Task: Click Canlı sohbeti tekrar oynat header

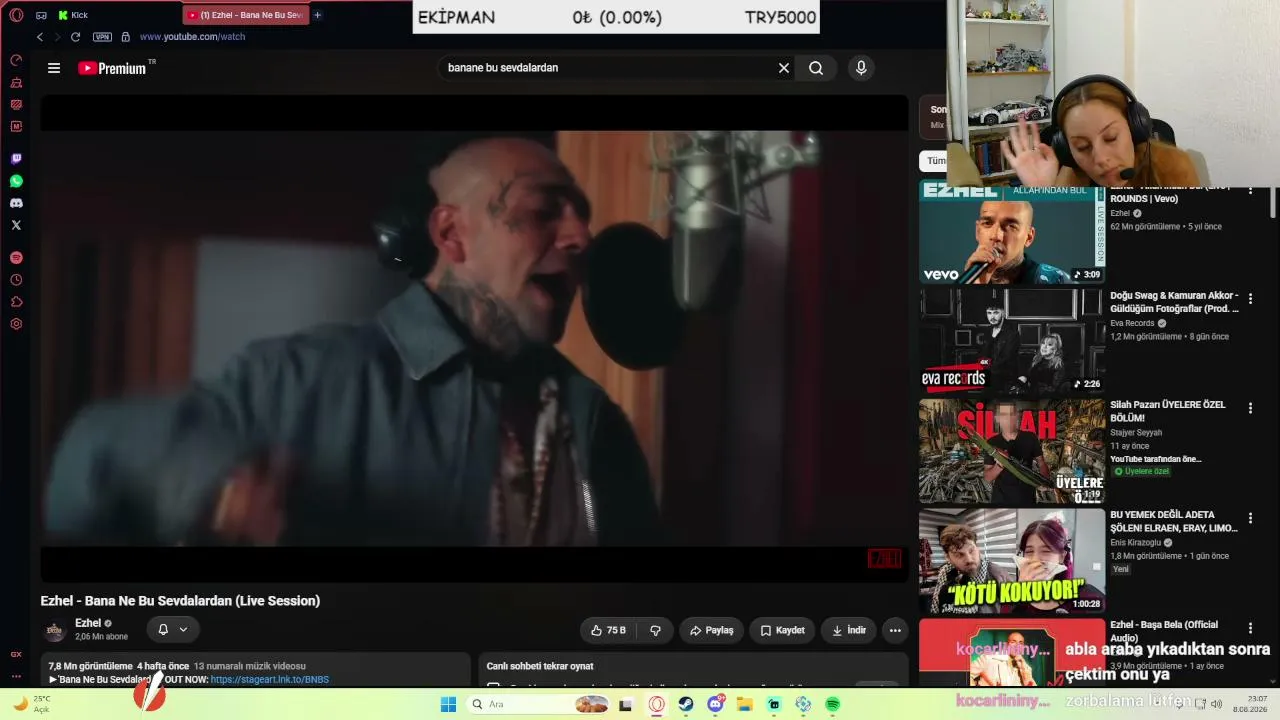Action: pyautogui.click(x=540, y=666)
